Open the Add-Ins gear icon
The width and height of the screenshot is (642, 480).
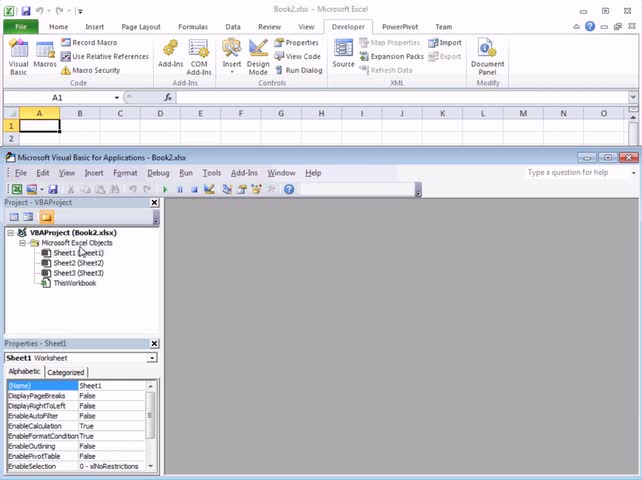pyautogui.click(x=170, y=53)
